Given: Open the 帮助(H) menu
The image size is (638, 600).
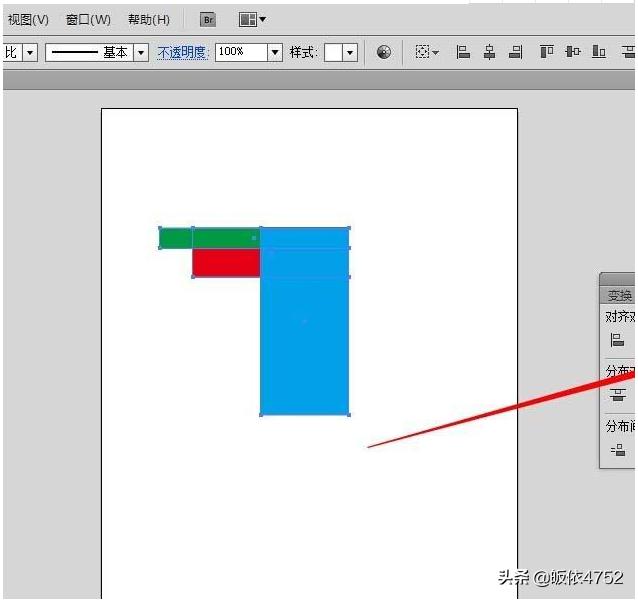Looking at the screenshot, I should [149, 19].
